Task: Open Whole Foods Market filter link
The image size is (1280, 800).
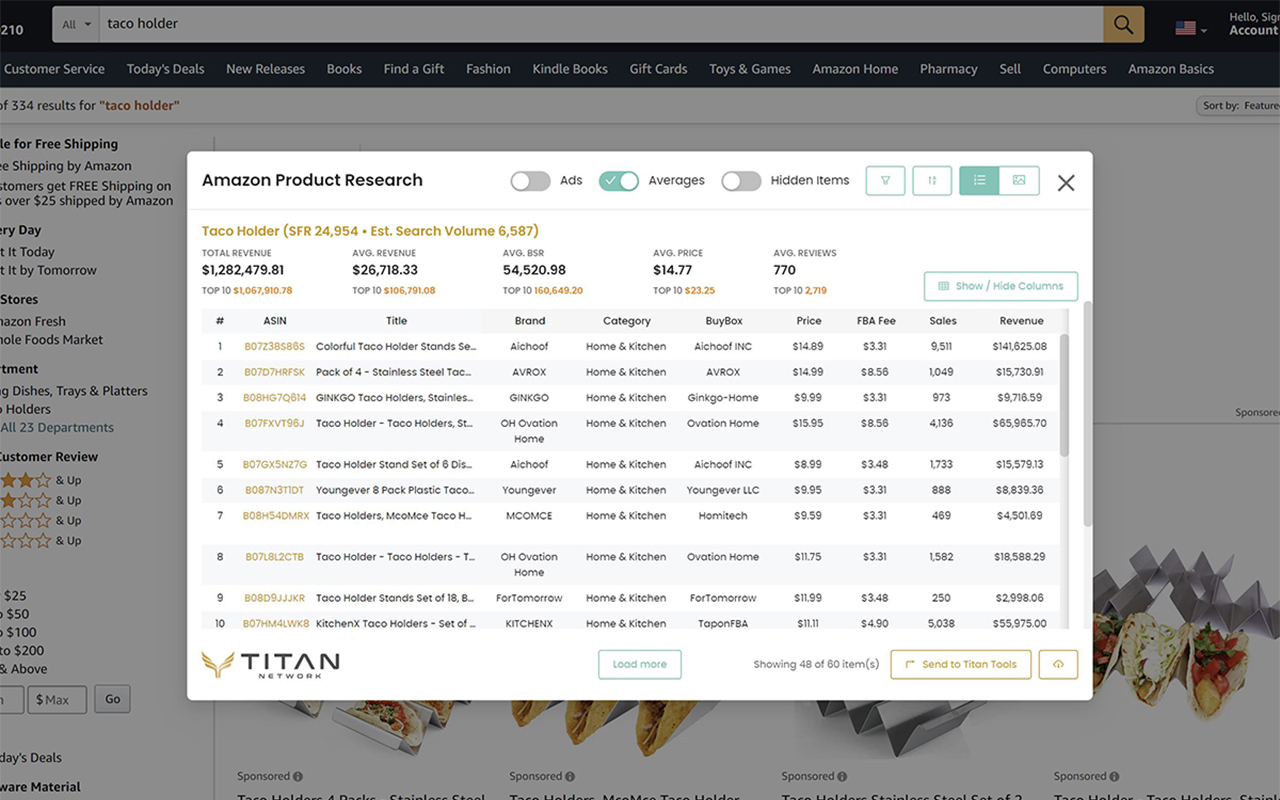Action: (51, 340)
